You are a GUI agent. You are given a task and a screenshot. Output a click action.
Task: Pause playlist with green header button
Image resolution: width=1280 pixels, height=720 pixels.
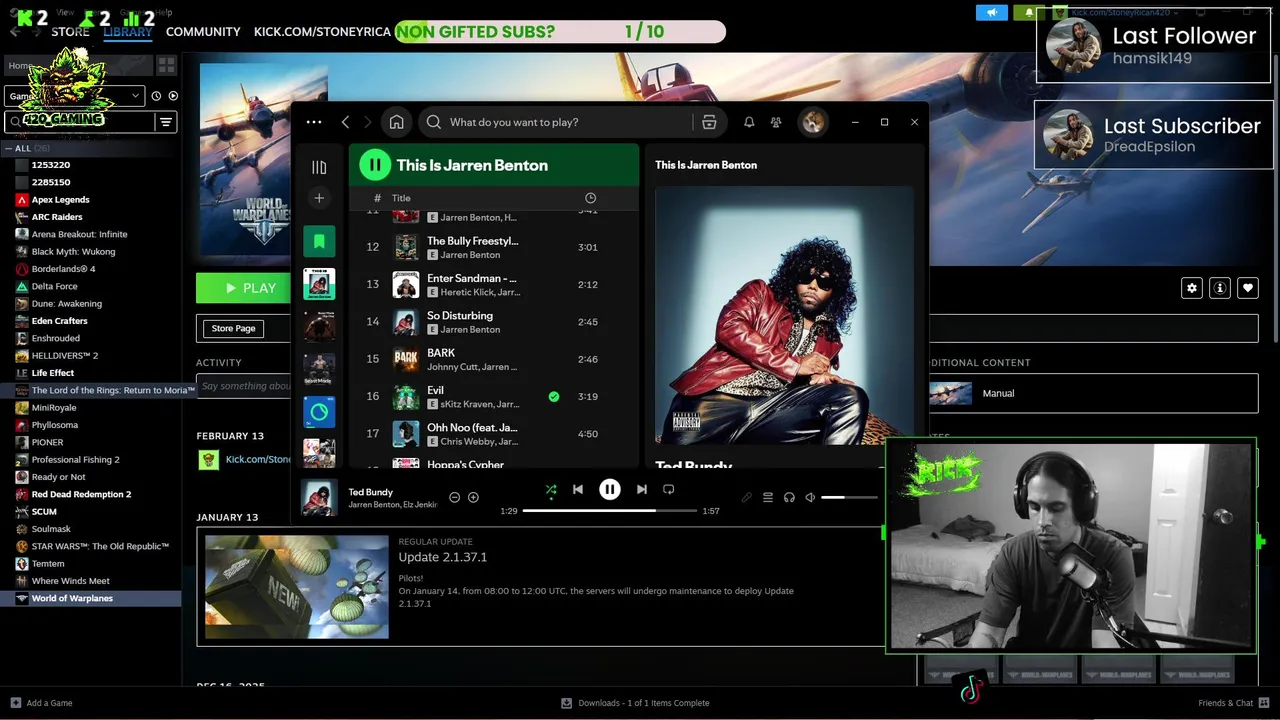(x=375, y=165)
